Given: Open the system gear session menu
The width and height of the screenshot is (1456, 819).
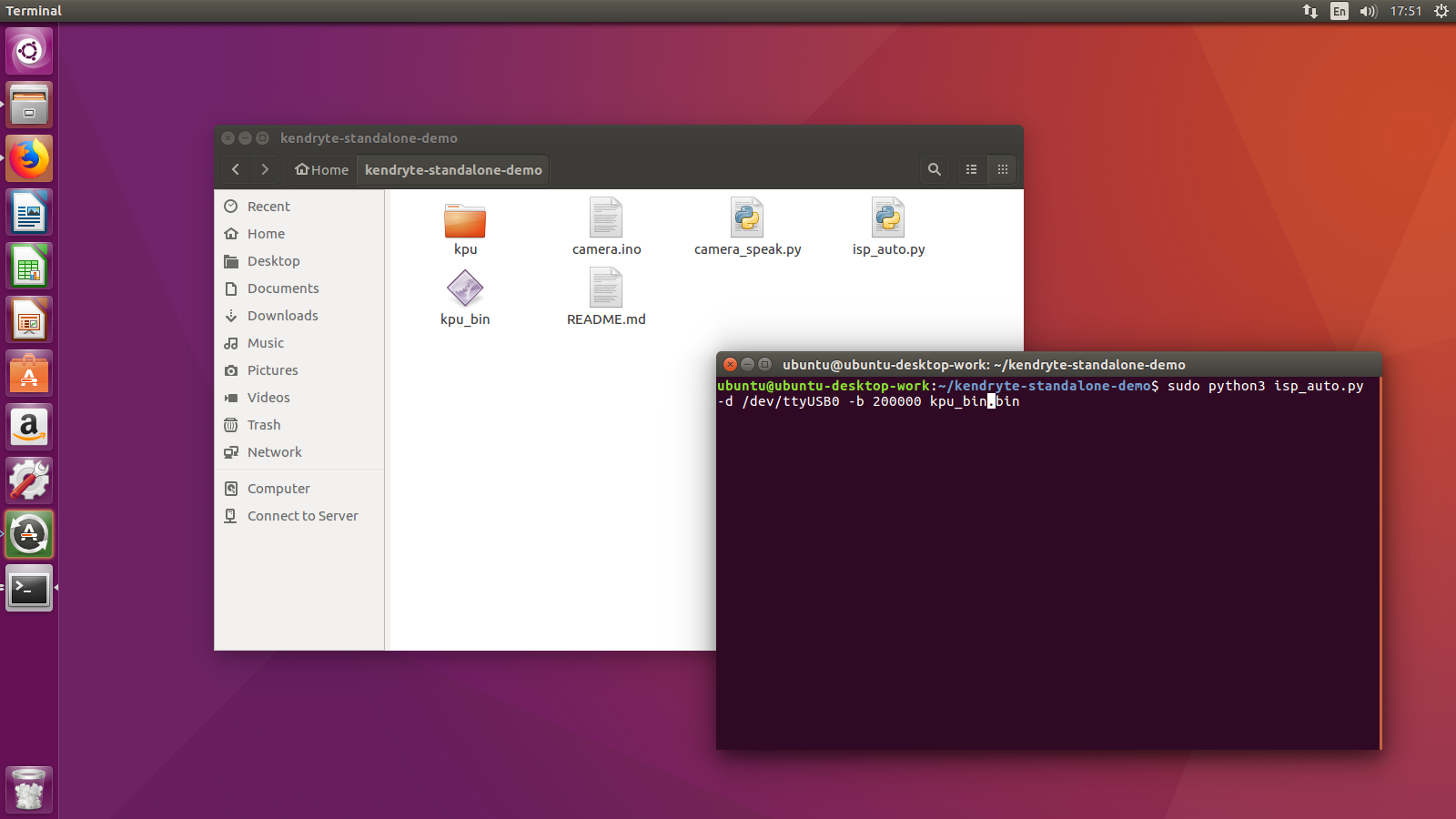Looking at the screenshot, I should point(1441,11).
